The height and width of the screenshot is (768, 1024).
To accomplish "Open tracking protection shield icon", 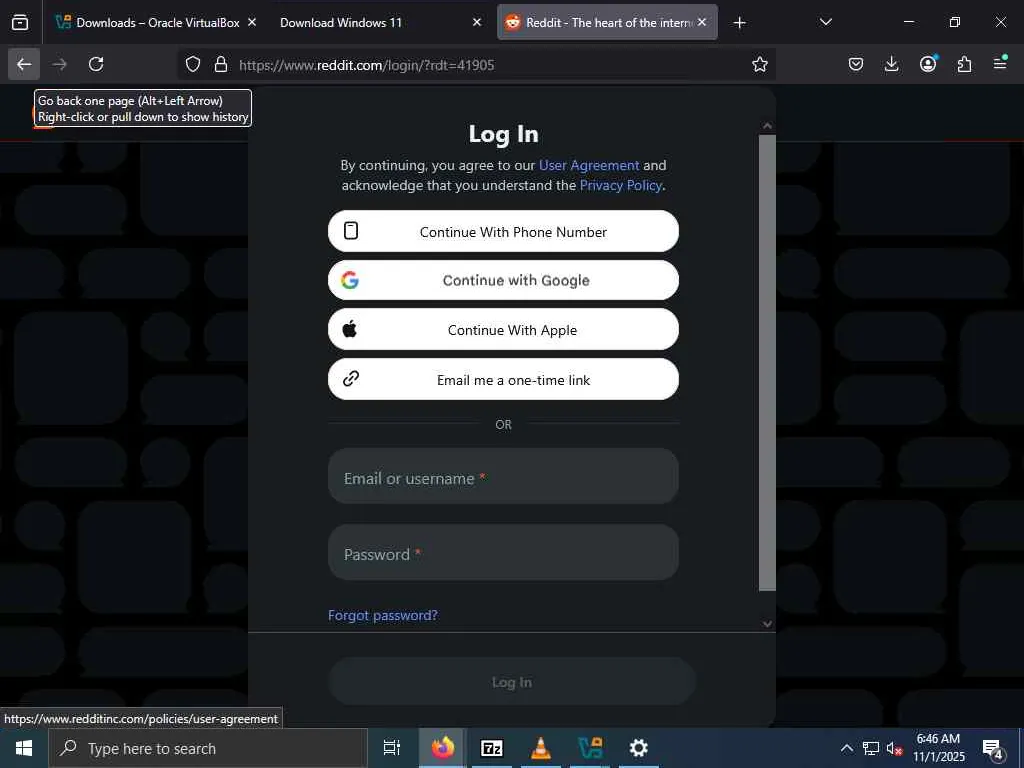I will click(193, 65).
